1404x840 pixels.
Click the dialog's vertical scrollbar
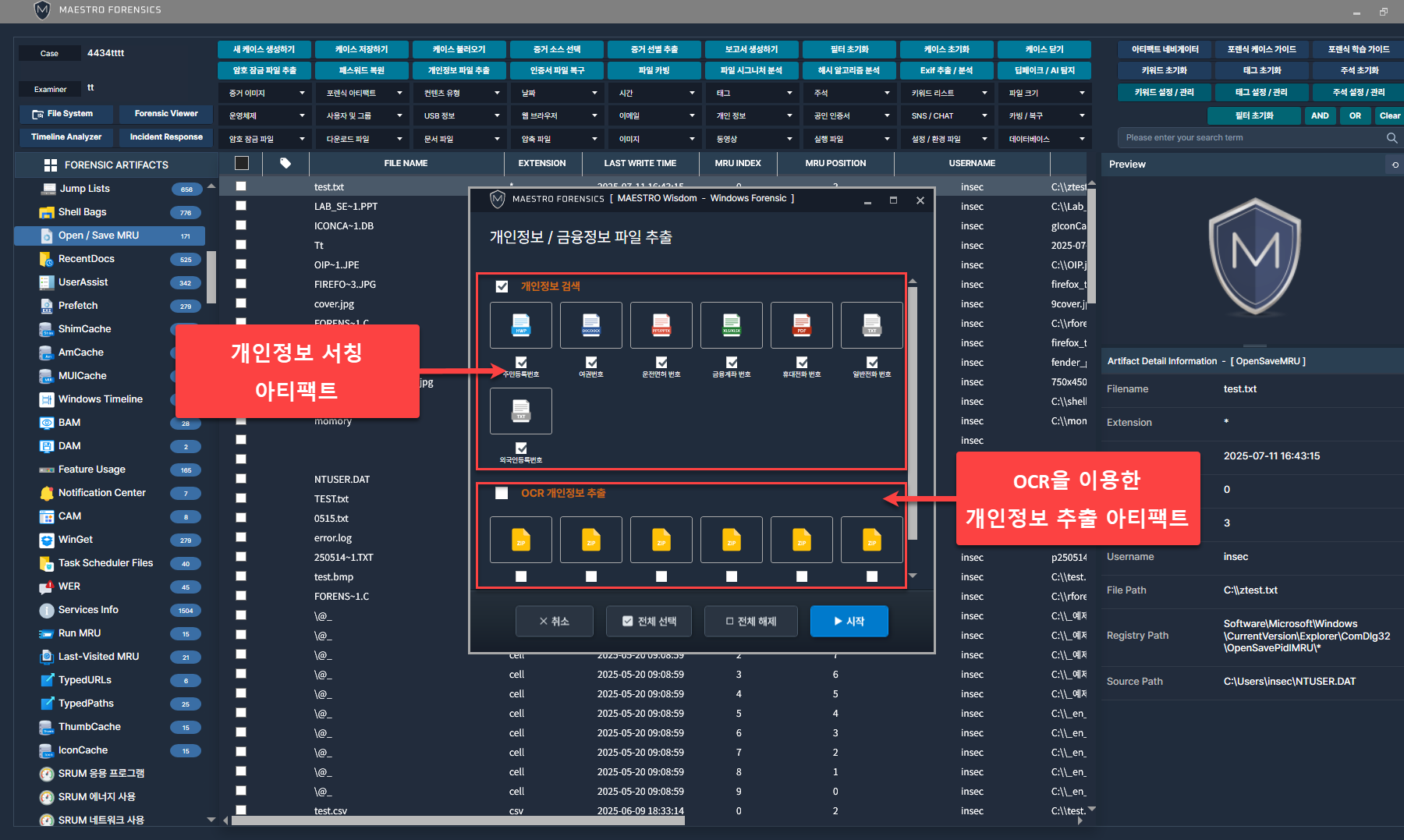point(913,413)
